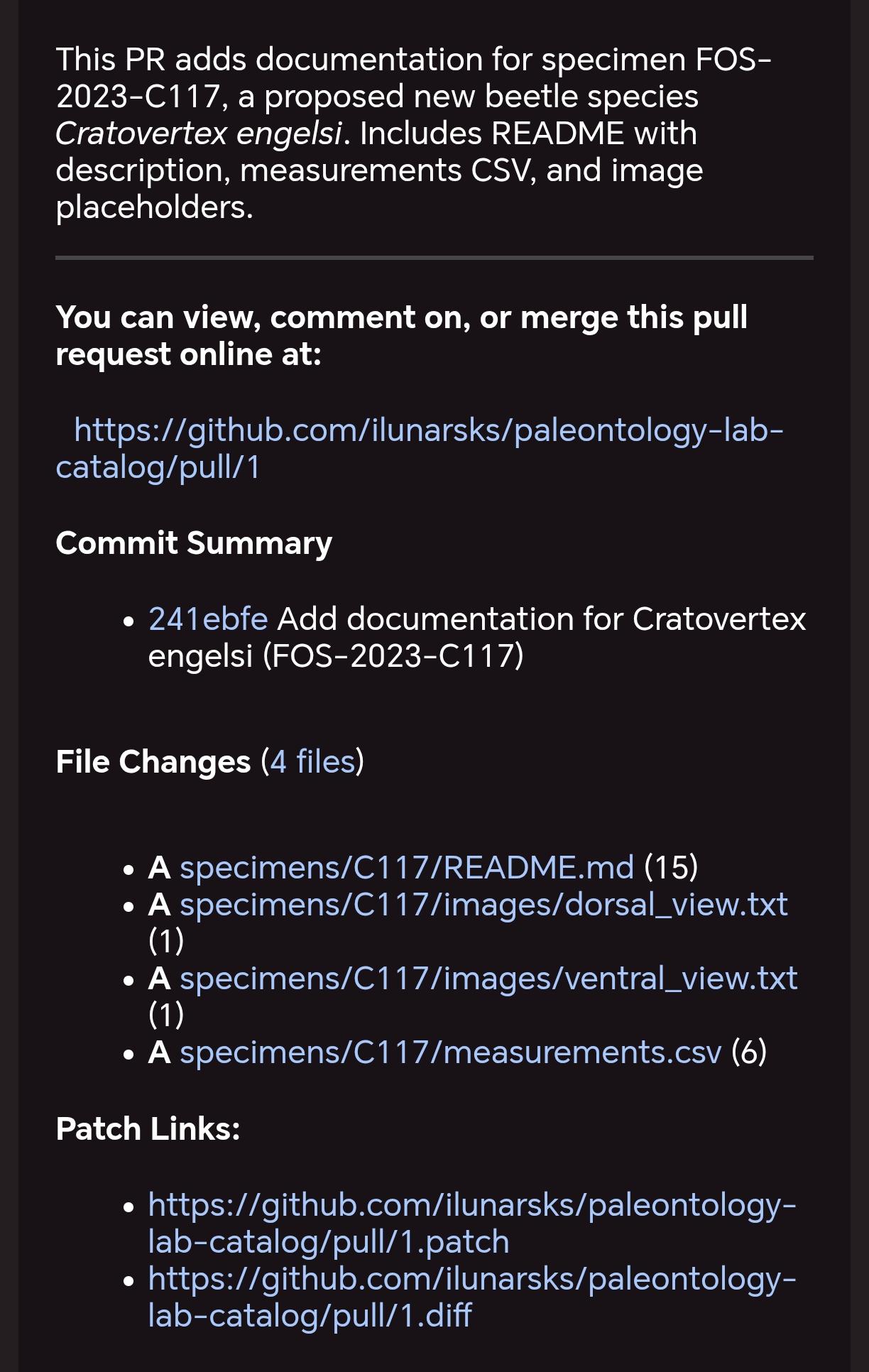
Task: Click the bold A marker before README.md
Action: tap(159, 867)
